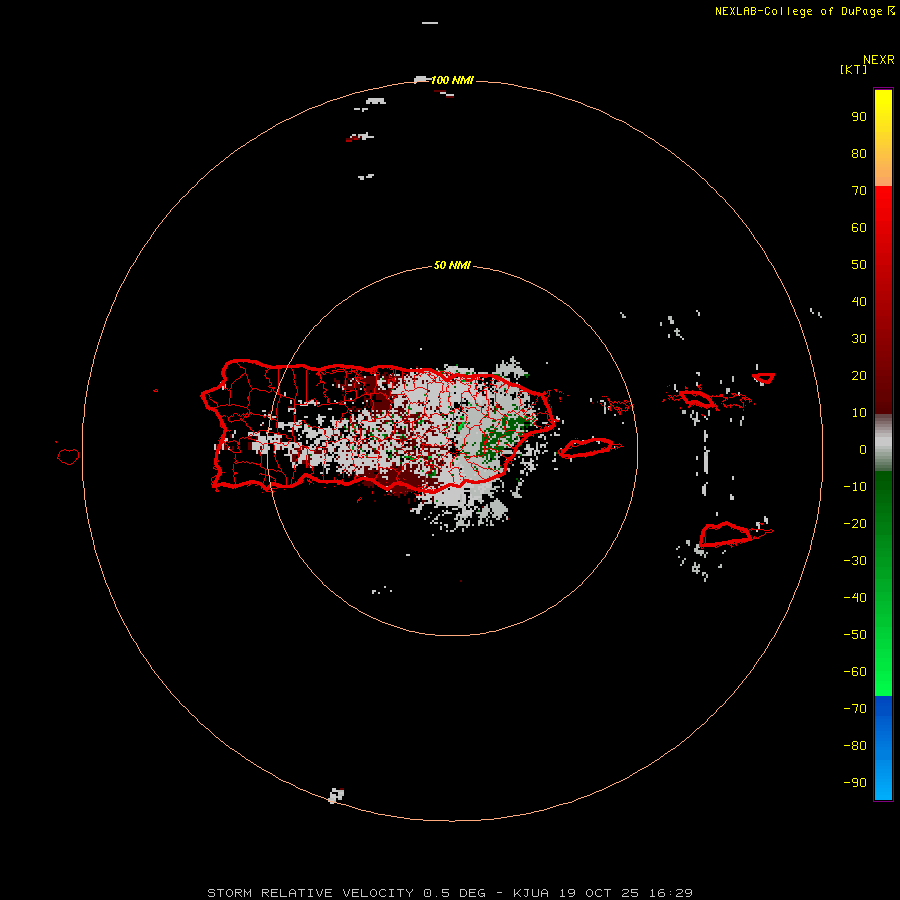Image resolution: width=900 pixels, height=900 pixels.
Task: Click the minus 10 knot scale label
Action: click(855, 487)
